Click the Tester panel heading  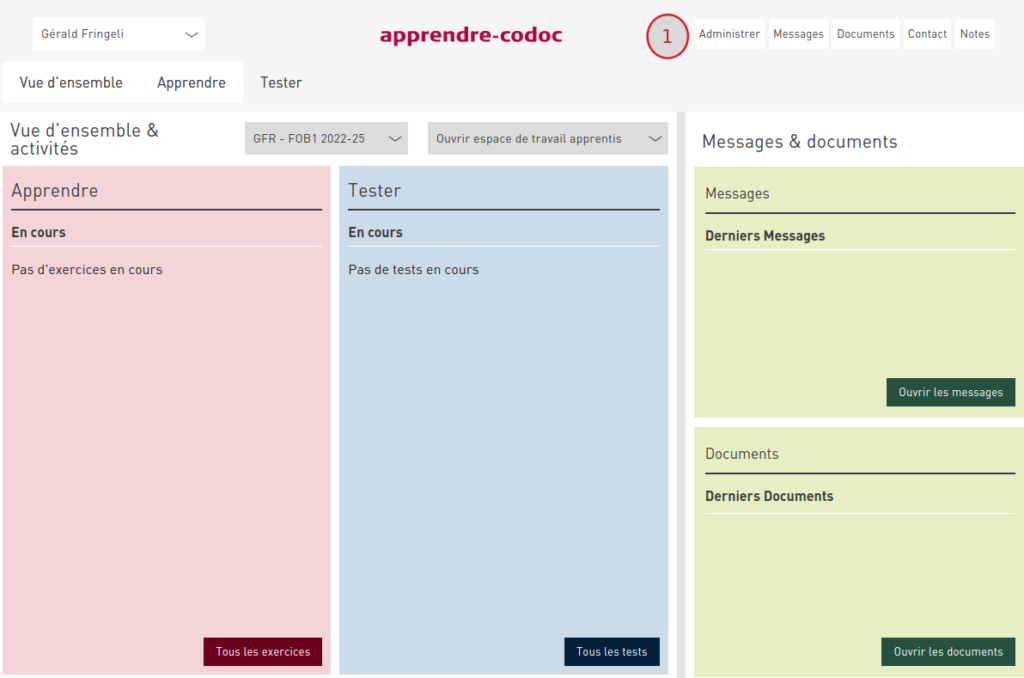374,191
